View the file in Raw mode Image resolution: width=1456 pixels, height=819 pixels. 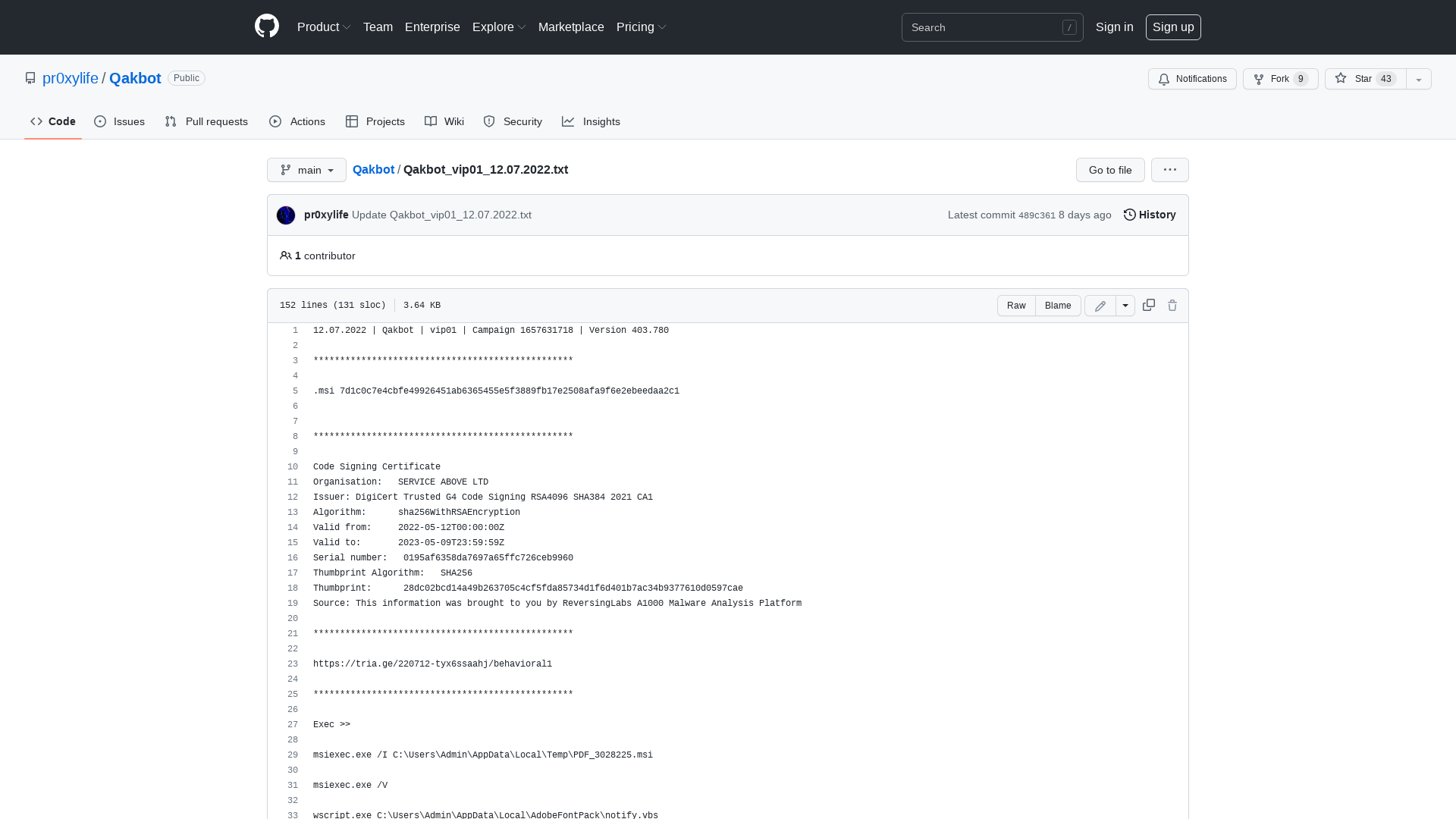coord(1015,305)
